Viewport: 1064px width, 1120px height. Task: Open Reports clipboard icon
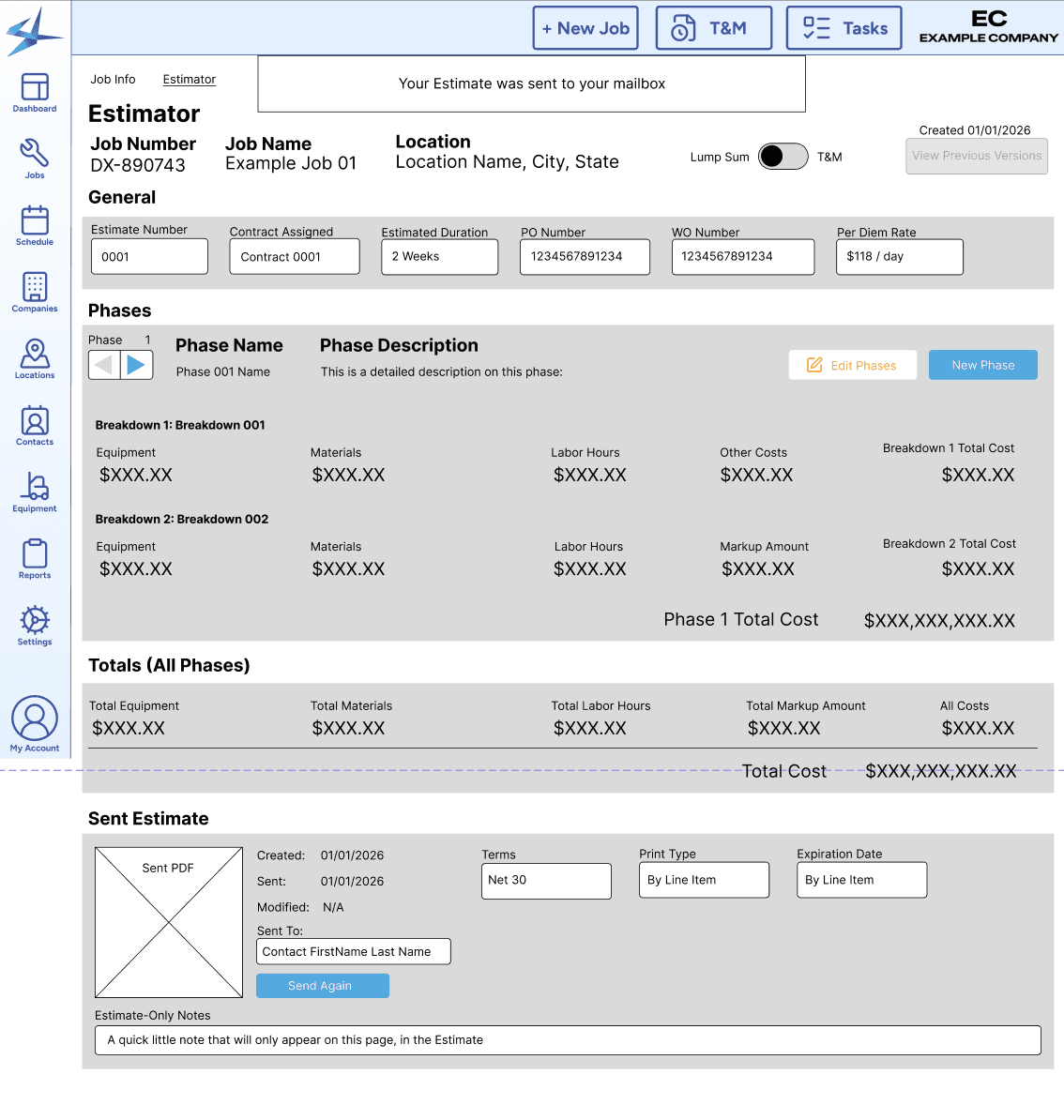tap(35, 558)
